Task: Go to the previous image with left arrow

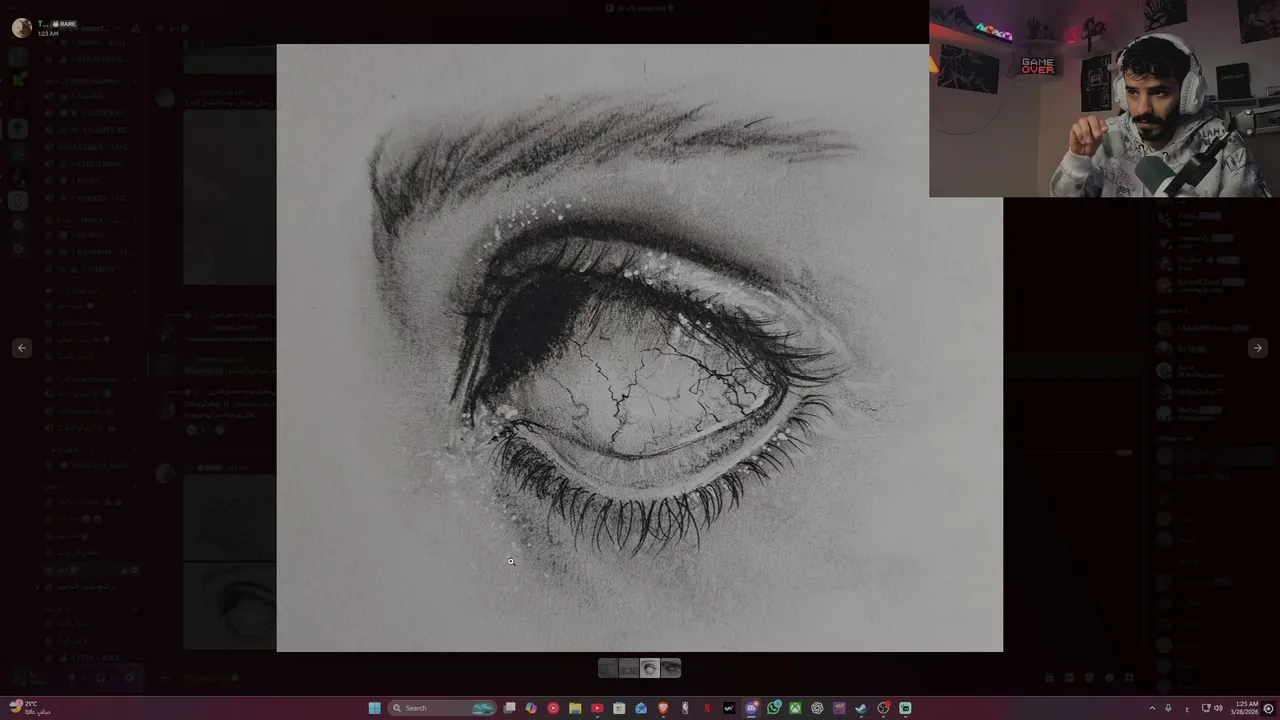Action: click(x=22, y=348)
